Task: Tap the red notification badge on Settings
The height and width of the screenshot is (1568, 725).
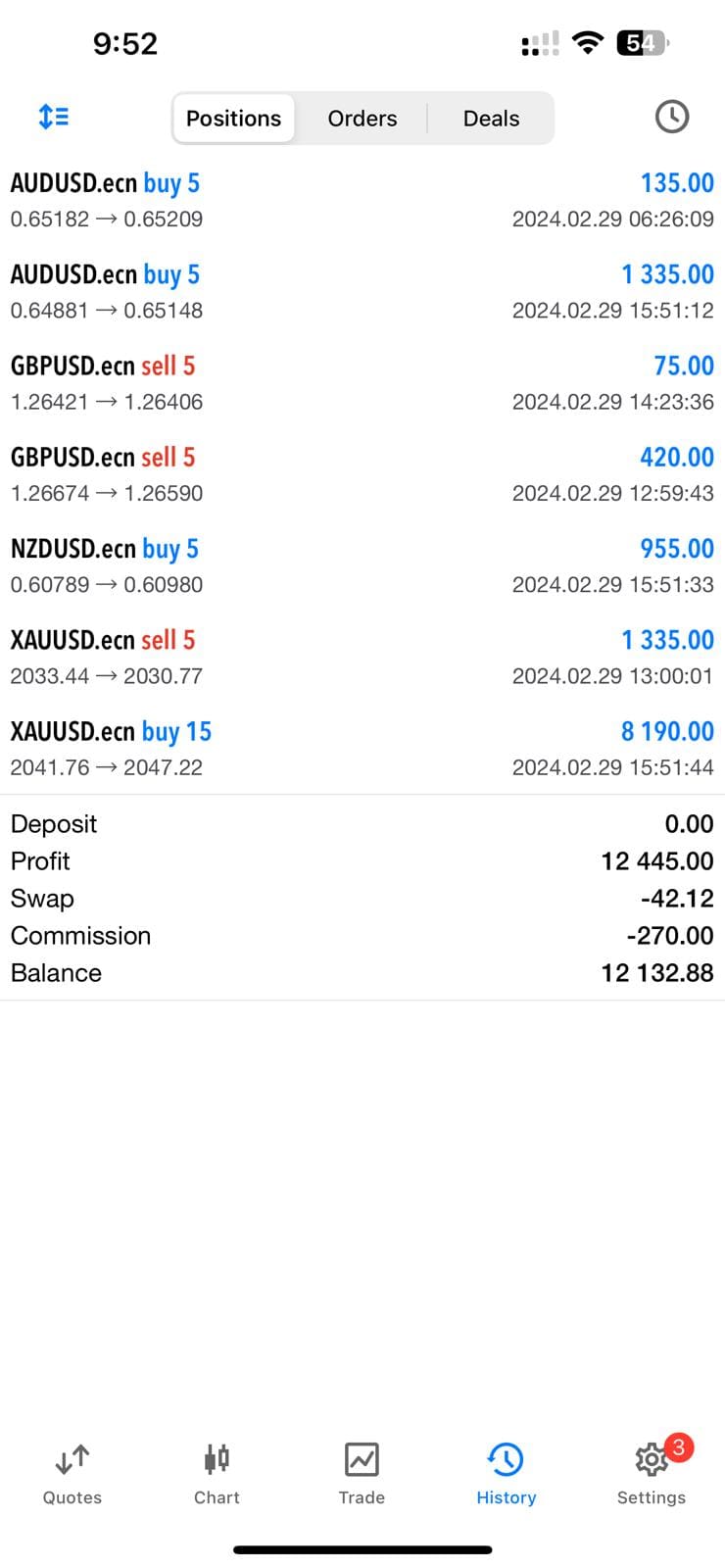Action: [x=678, y=1447]
